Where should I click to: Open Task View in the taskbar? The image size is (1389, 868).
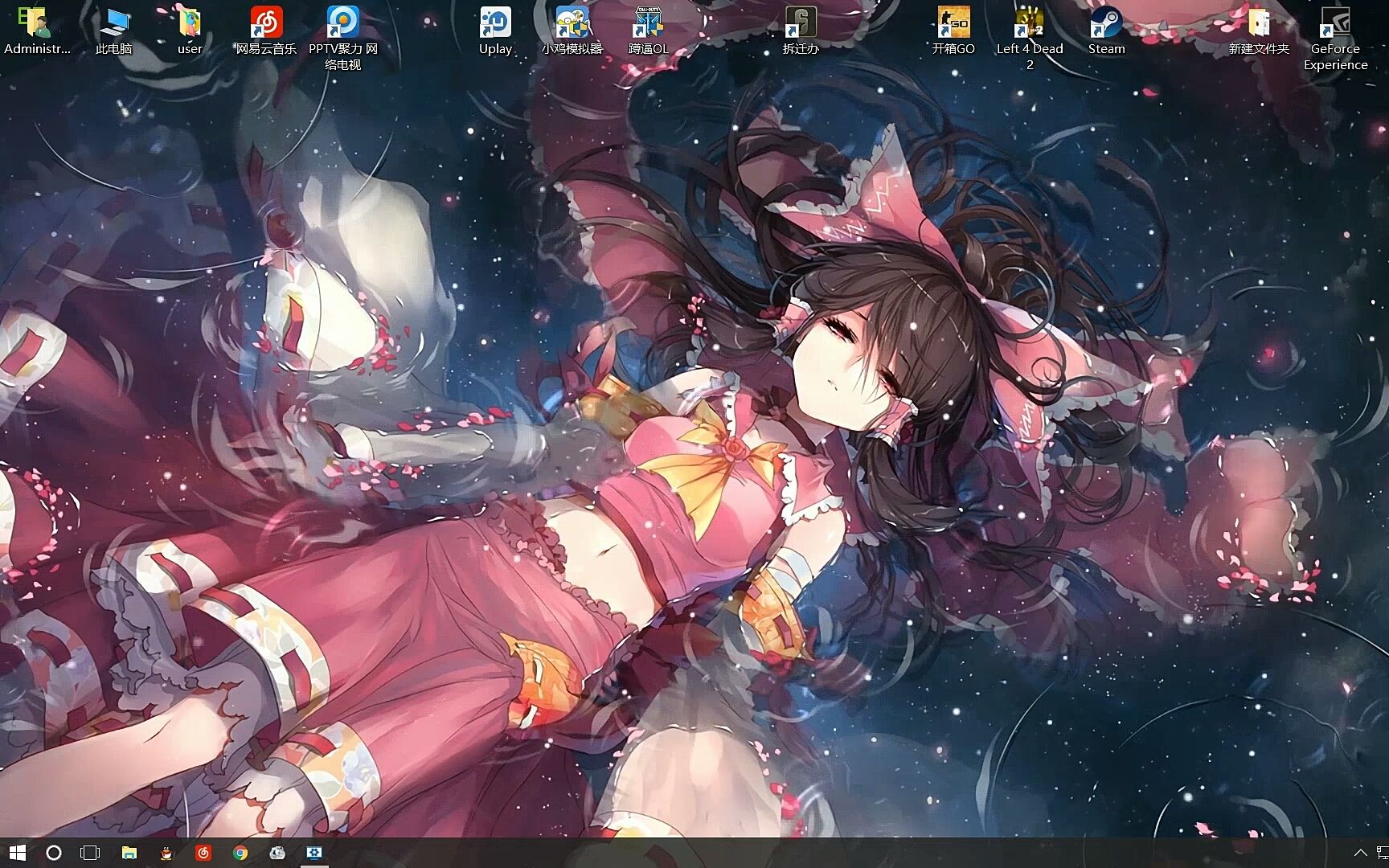[x=90, y=853]
